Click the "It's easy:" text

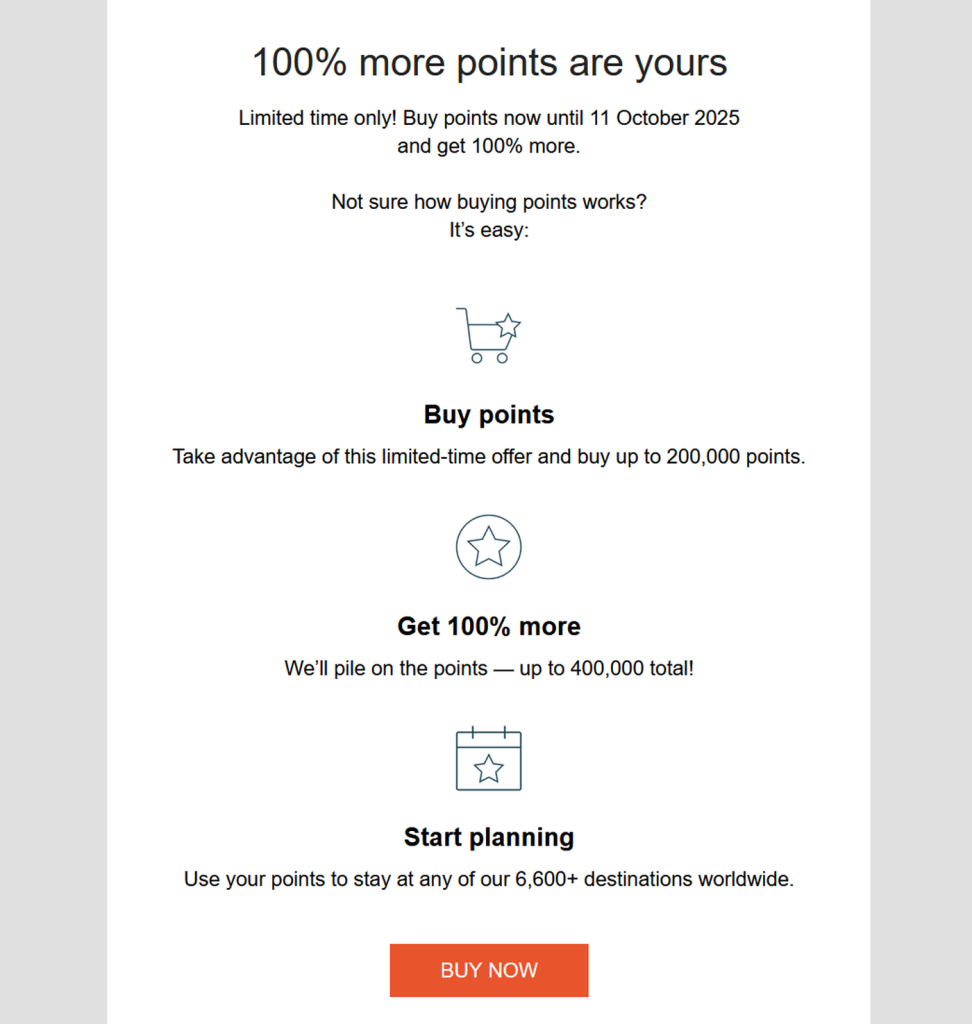(x=489, y=230)
